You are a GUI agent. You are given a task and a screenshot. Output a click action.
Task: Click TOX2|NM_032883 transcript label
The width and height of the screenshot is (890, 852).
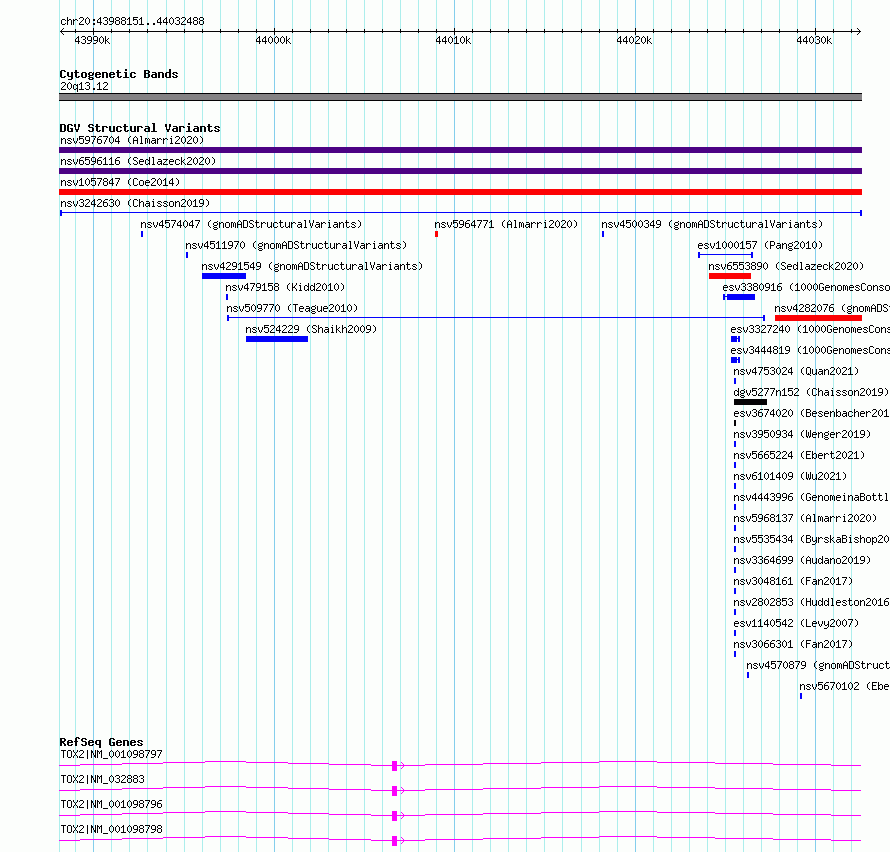102,779
